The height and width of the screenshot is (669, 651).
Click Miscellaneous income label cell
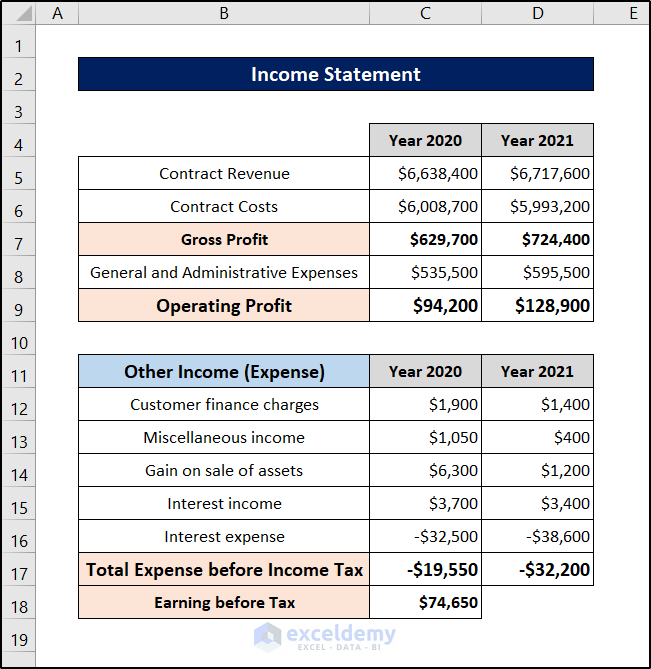224,438
